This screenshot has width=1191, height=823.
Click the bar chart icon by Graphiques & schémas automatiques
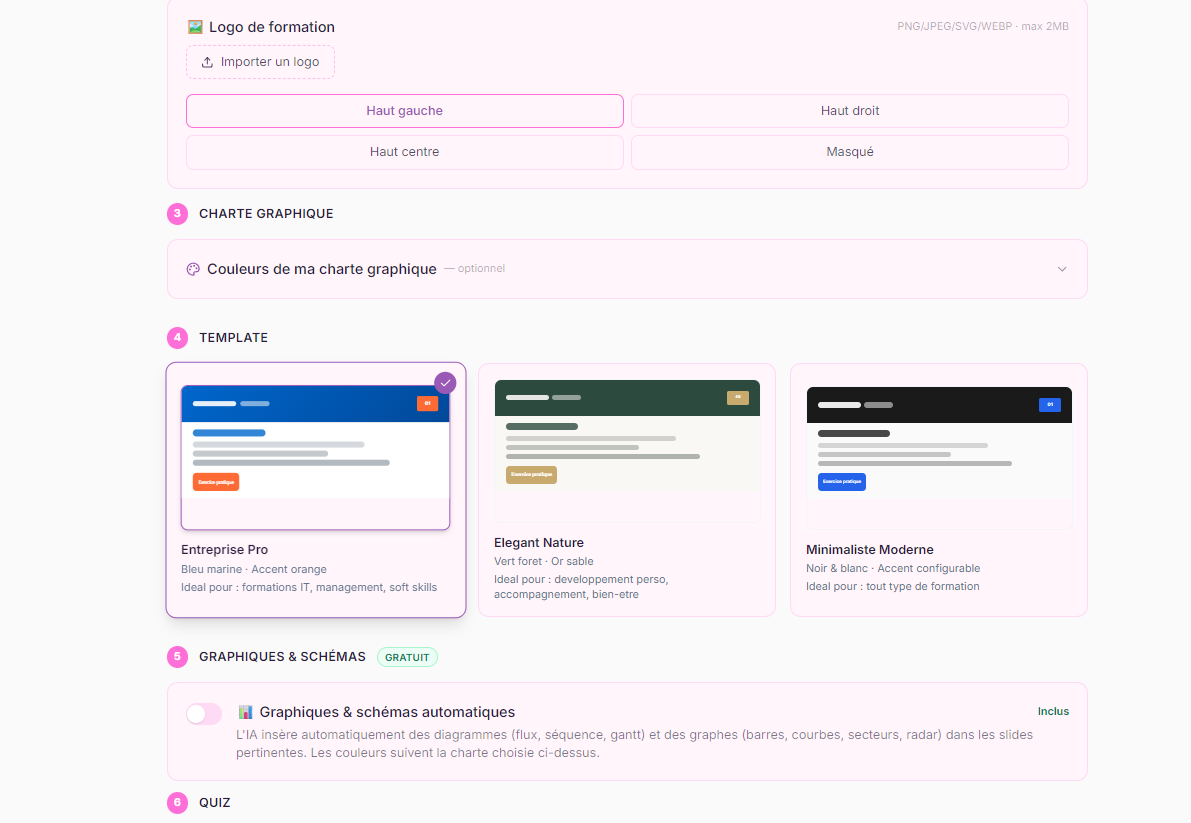click(245, 712)
